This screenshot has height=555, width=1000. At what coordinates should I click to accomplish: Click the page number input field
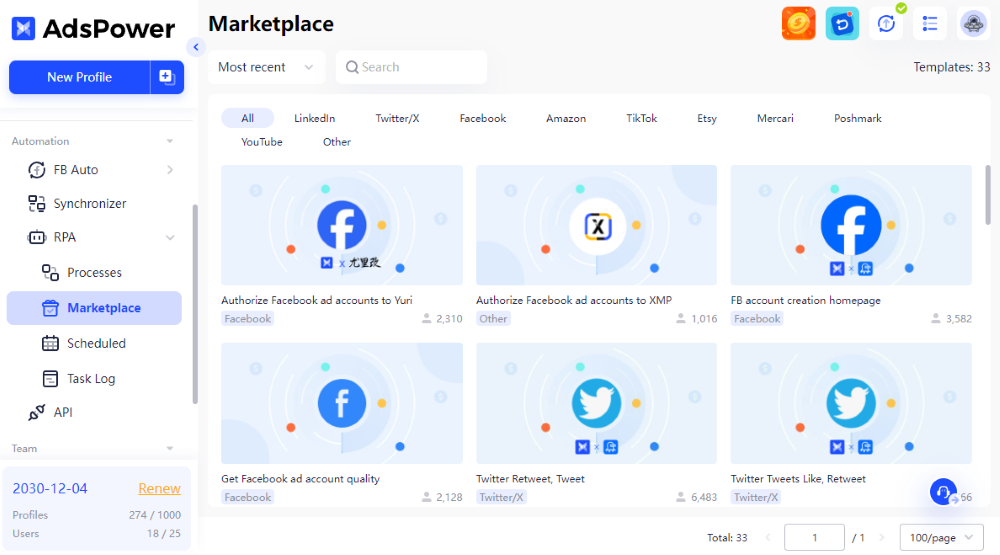[x=814, y=538]
